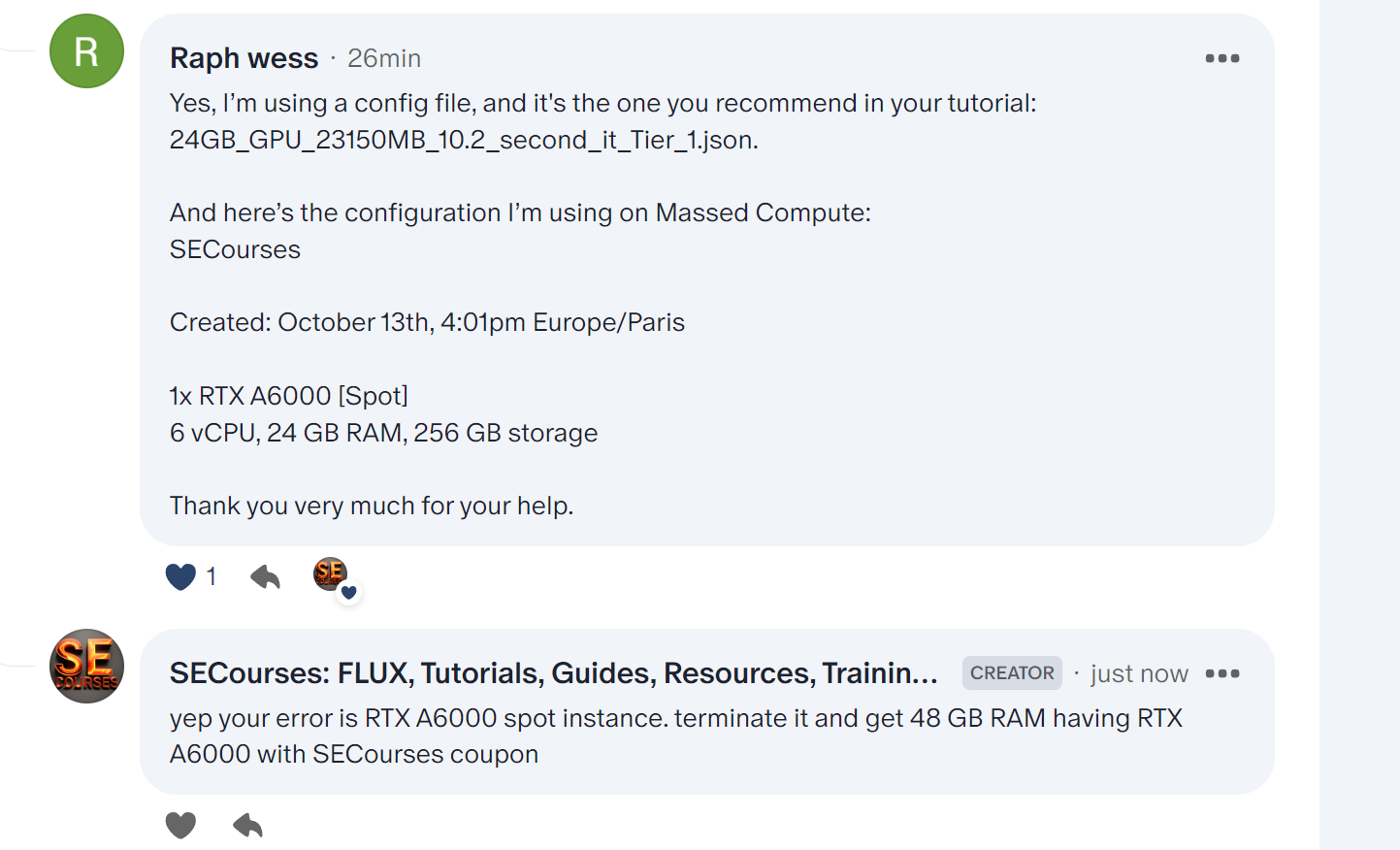Click the SECourses reply text about the spot instance
The image size is (1400, 850).
tap(675, 736)
